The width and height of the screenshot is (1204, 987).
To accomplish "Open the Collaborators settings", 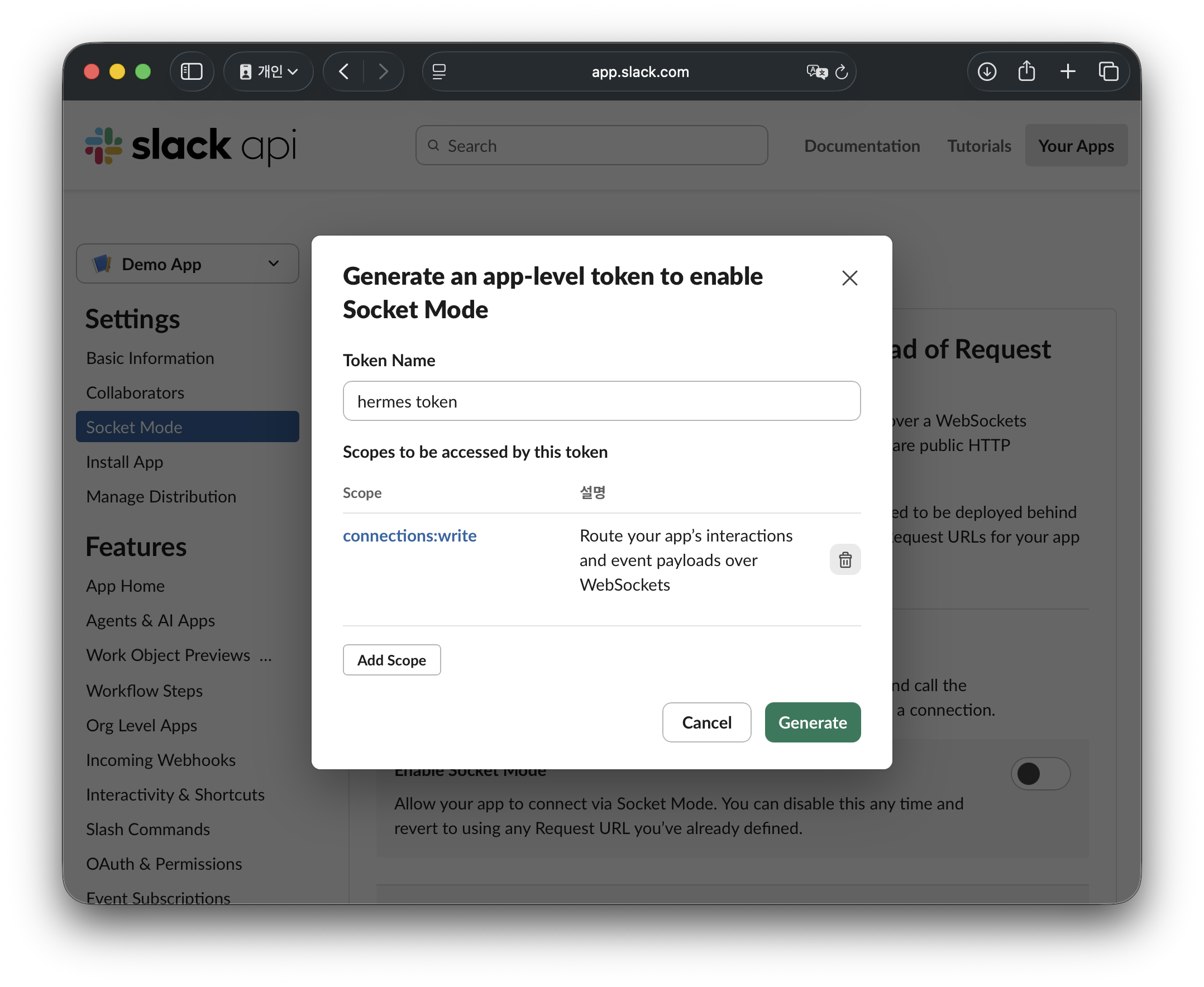I will click(135, 393).
